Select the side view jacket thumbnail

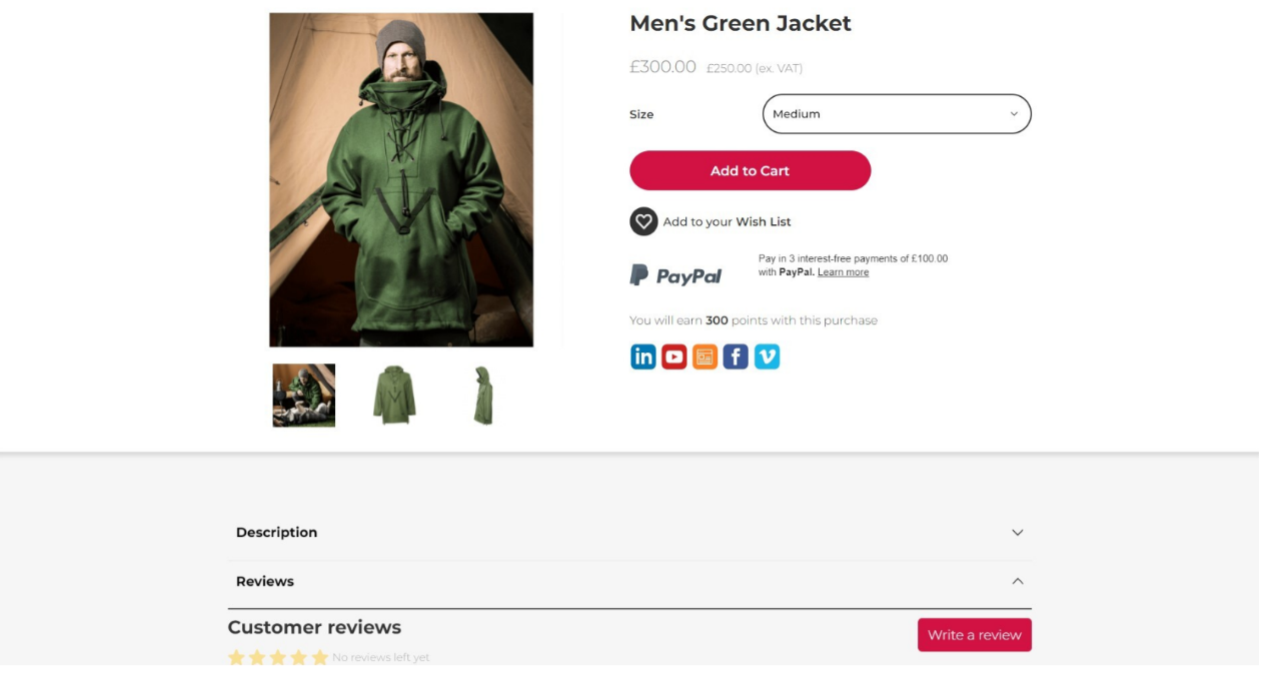484,395
